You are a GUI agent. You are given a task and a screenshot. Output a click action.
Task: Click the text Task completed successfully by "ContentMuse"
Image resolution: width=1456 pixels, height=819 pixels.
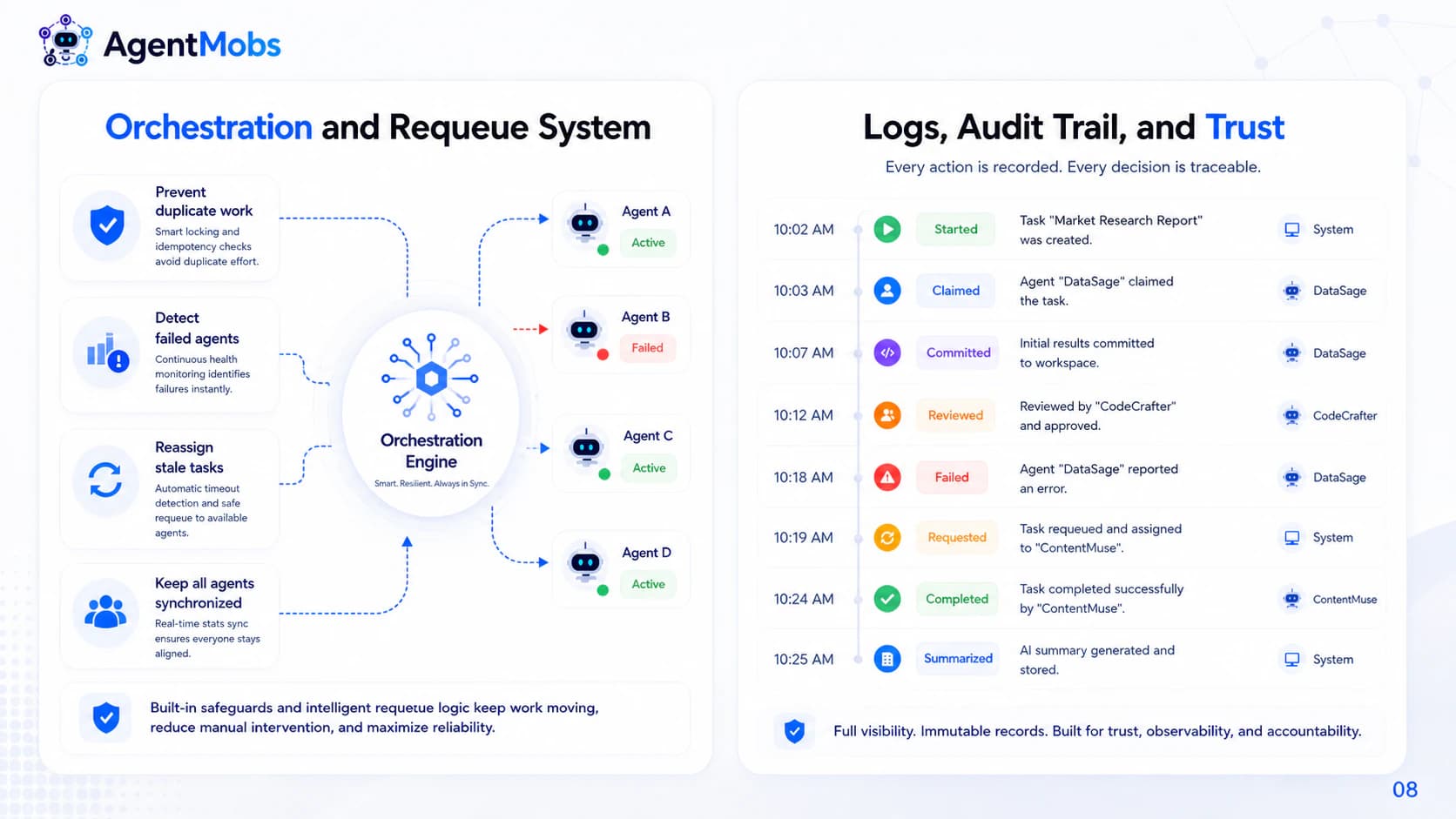[x=1101, y=598]
